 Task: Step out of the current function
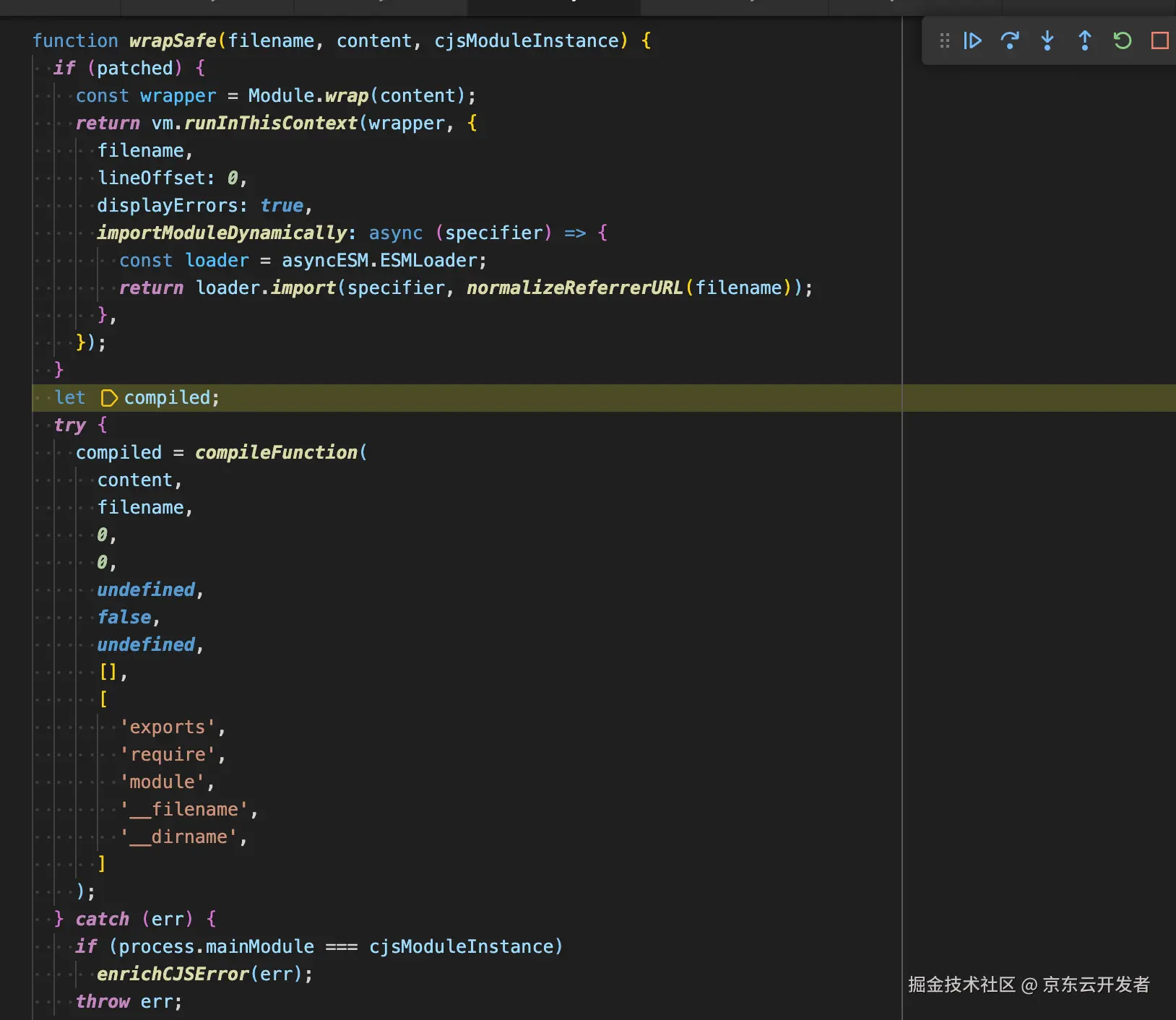coord(1085,40)
